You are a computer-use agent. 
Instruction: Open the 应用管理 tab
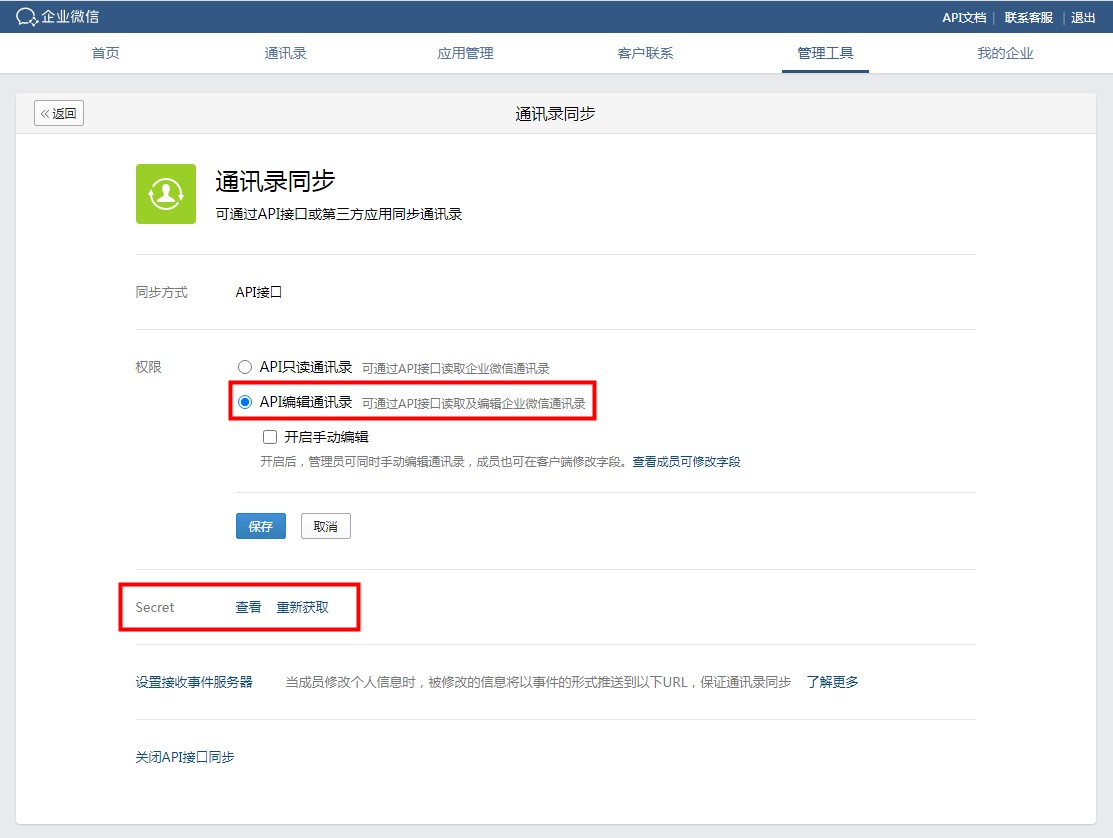(465, 53)
